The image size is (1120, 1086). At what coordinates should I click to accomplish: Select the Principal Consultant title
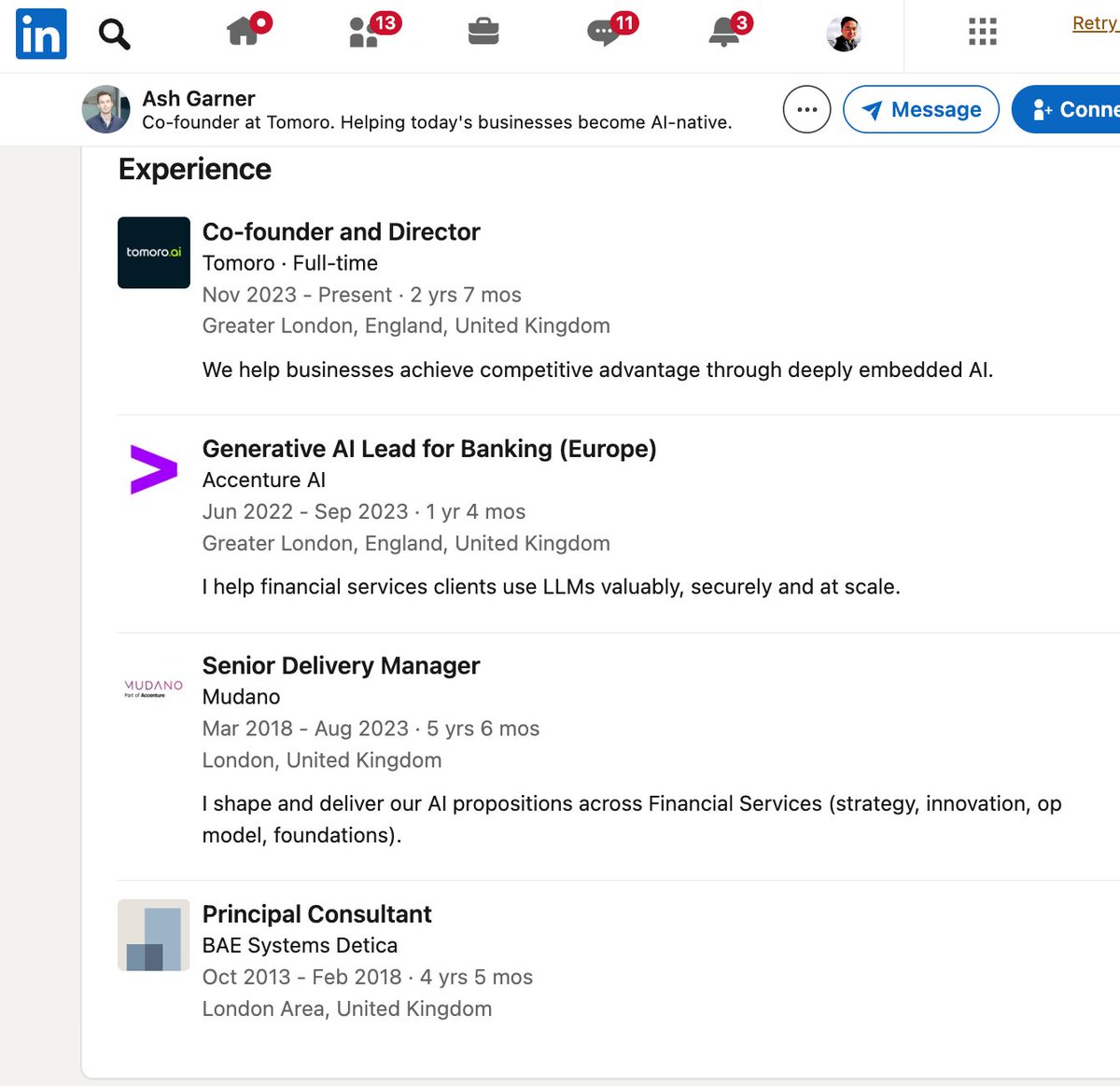point(317,913)
